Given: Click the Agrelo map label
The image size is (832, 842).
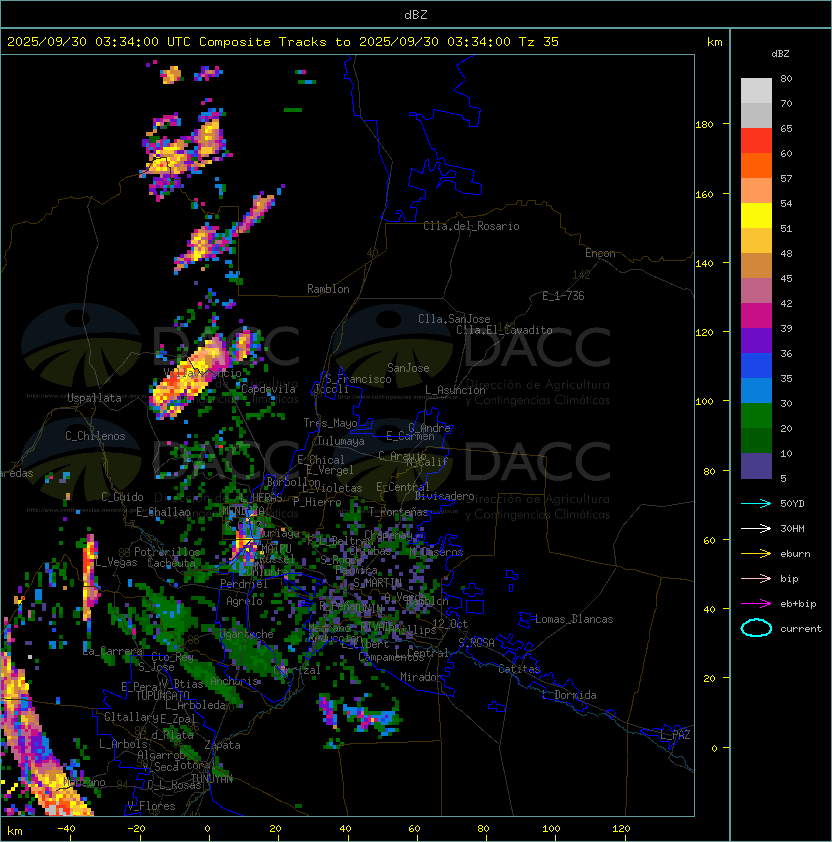Looking at the screenshot, I should (x=244, y=601).
